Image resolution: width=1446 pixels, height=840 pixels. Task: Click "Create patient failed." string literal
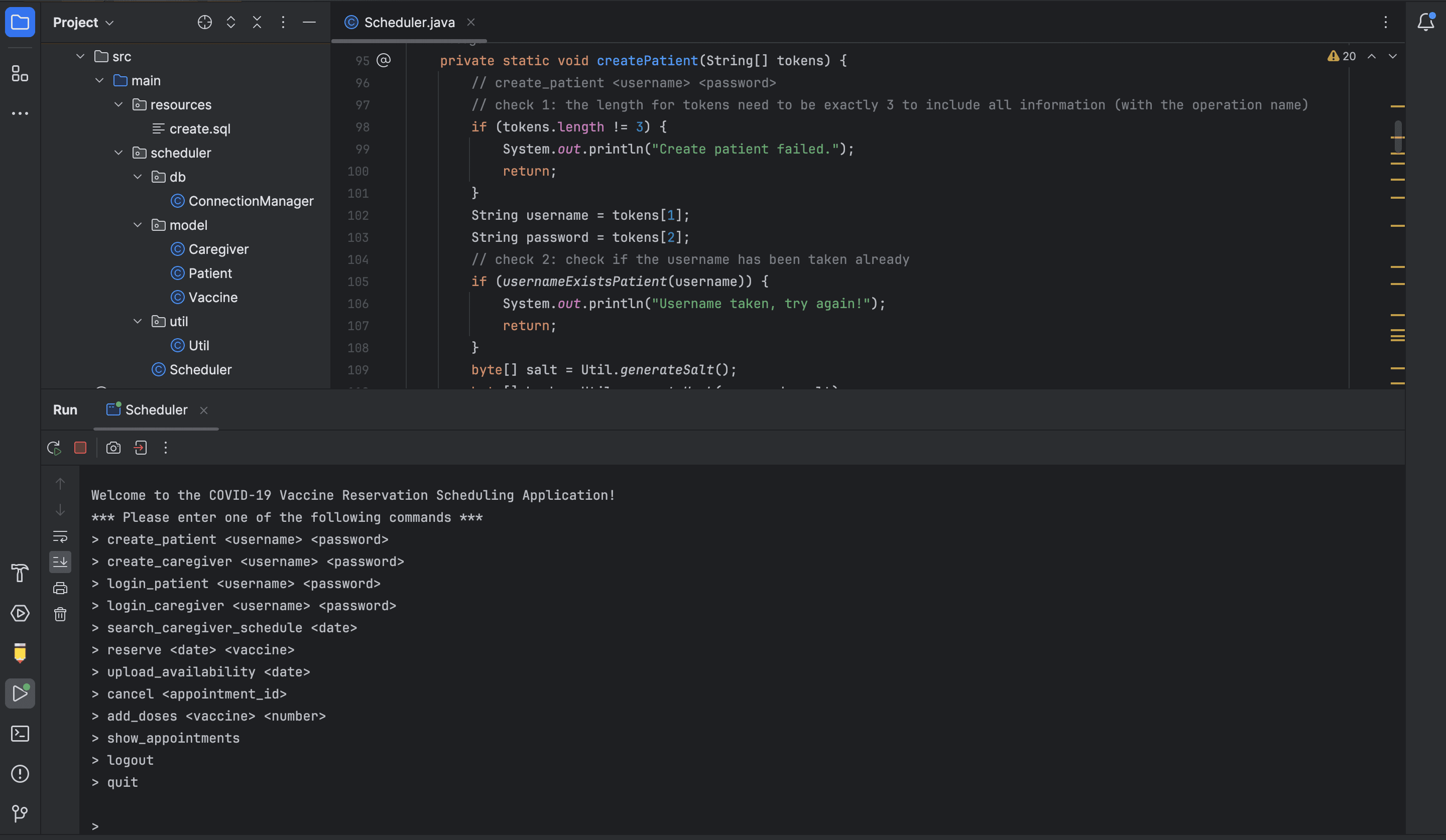(746, 149)
